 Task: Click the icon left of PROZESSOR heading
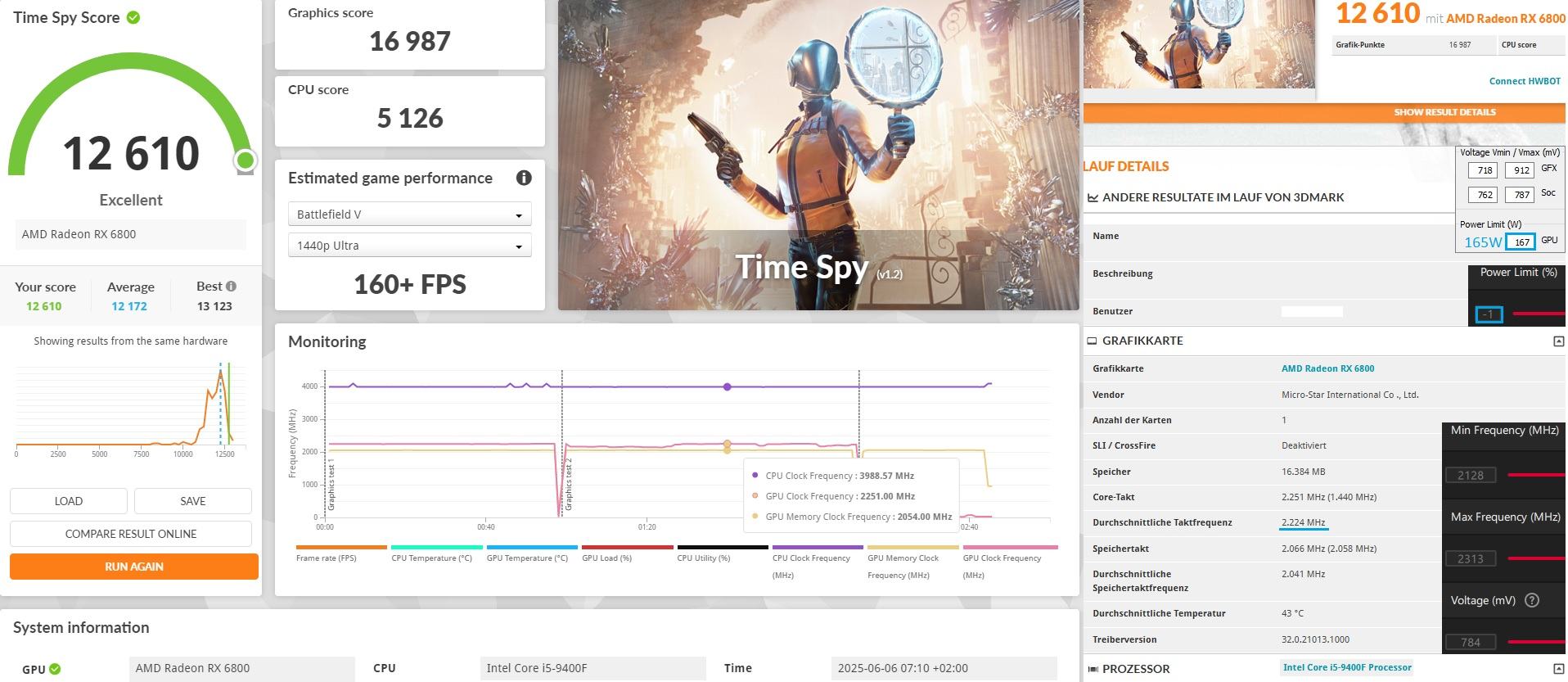[x=1093, y=669]
